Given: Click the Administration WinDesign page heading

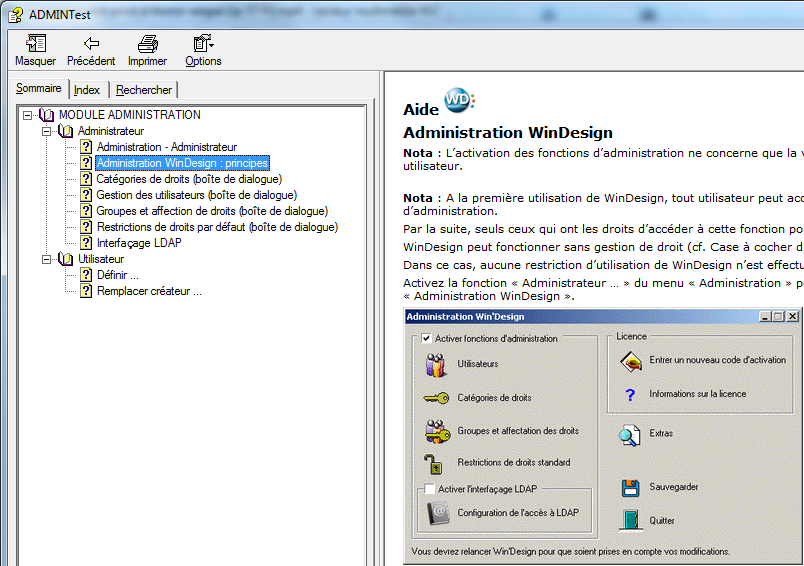Looking at the screenshot, I should [508, 132].
